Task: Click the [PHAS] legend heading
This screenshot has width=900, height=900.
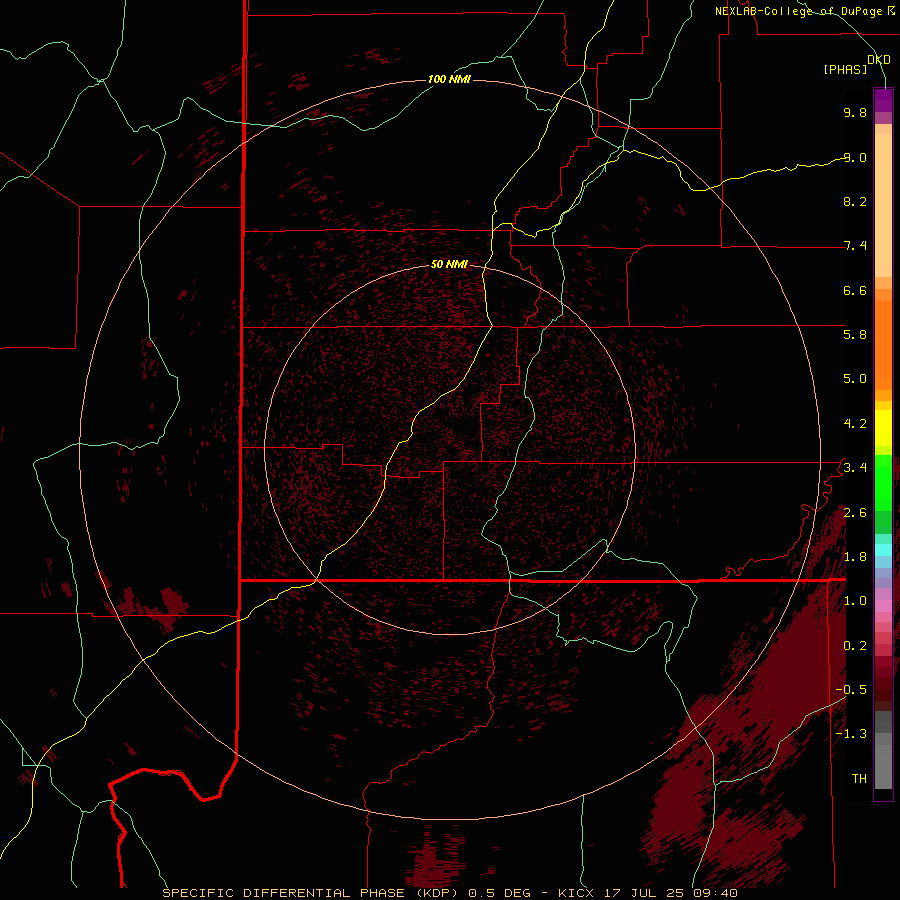Action: pyautogui.click(x=845, y=69)
